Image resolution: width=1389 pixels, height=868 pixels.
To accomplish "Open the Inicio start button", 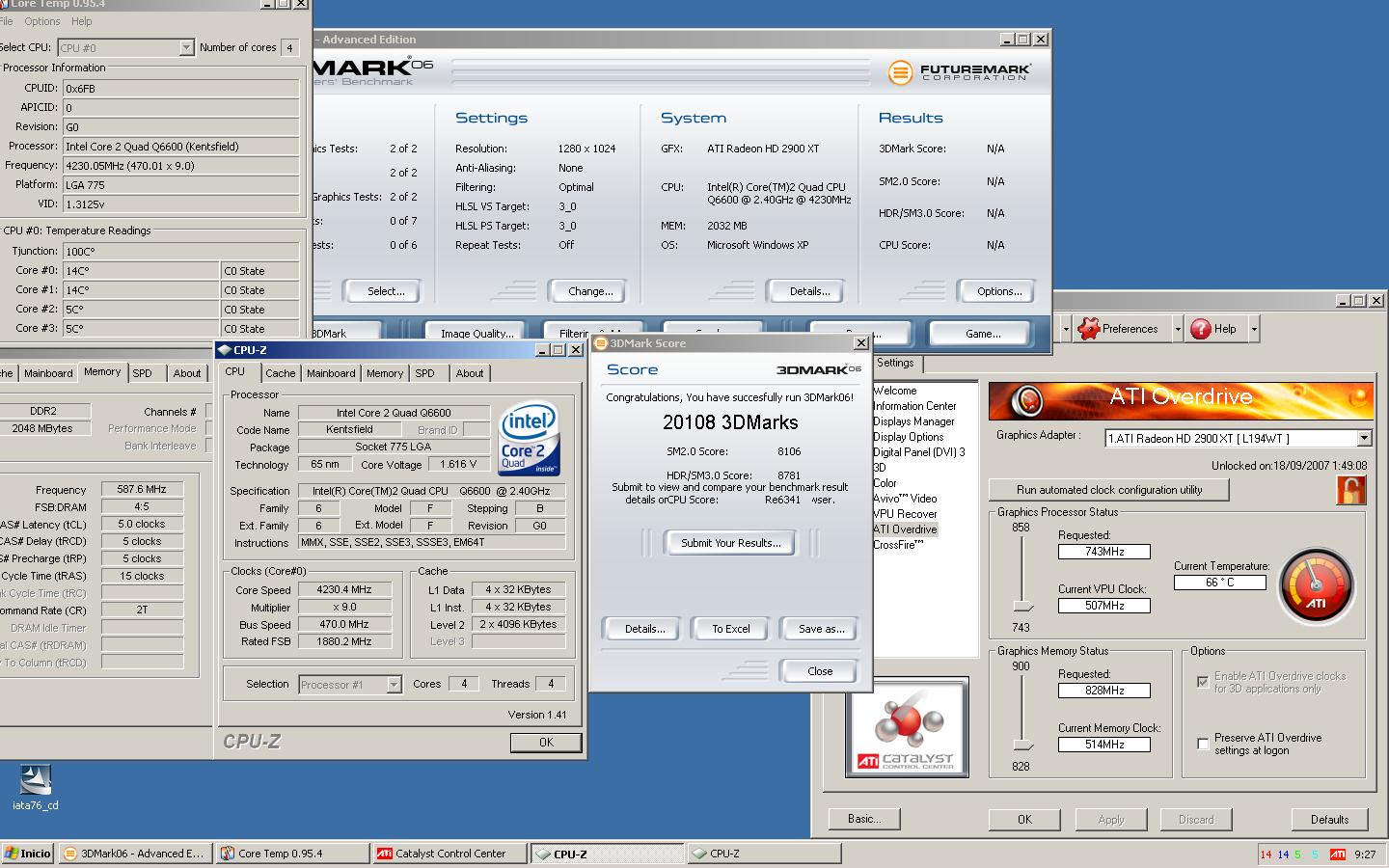I will [28, 854].
